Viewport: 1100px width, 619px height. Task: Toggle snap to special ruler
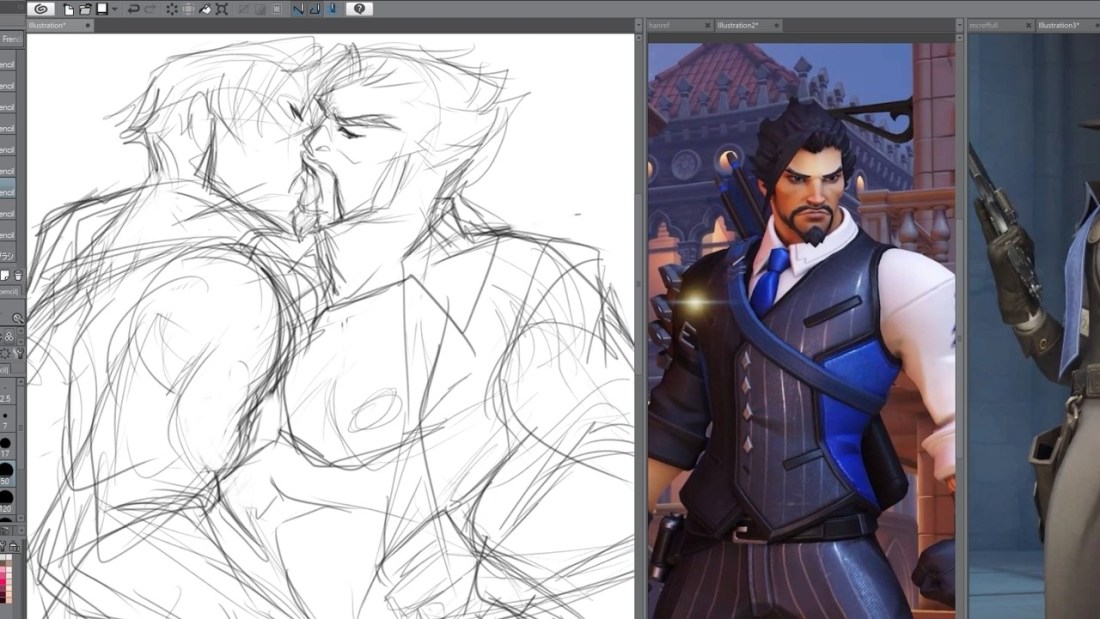314,9
